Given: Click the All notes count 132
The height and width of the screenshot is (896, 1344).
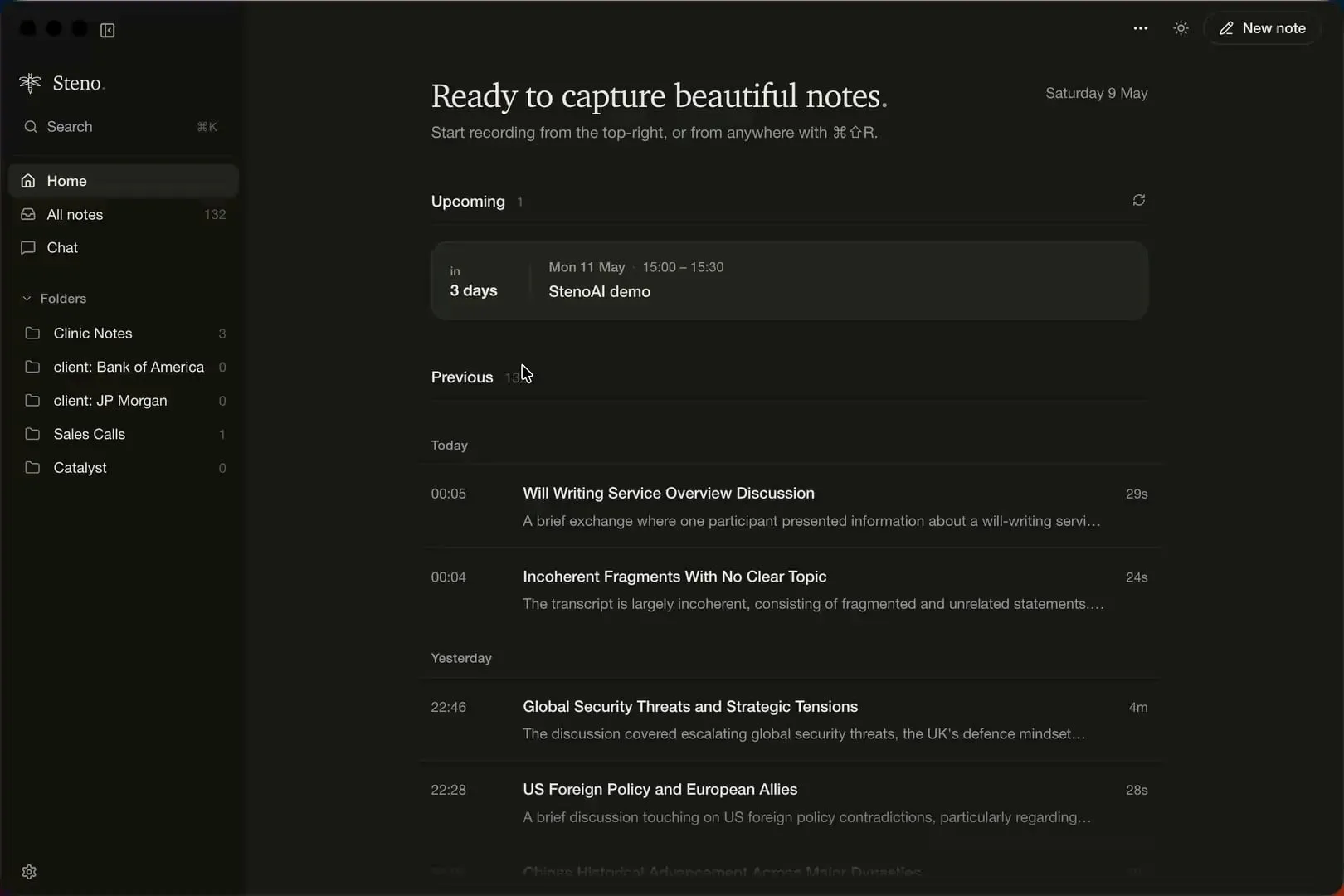Looking at the screenshot, I should click(215, 214).
